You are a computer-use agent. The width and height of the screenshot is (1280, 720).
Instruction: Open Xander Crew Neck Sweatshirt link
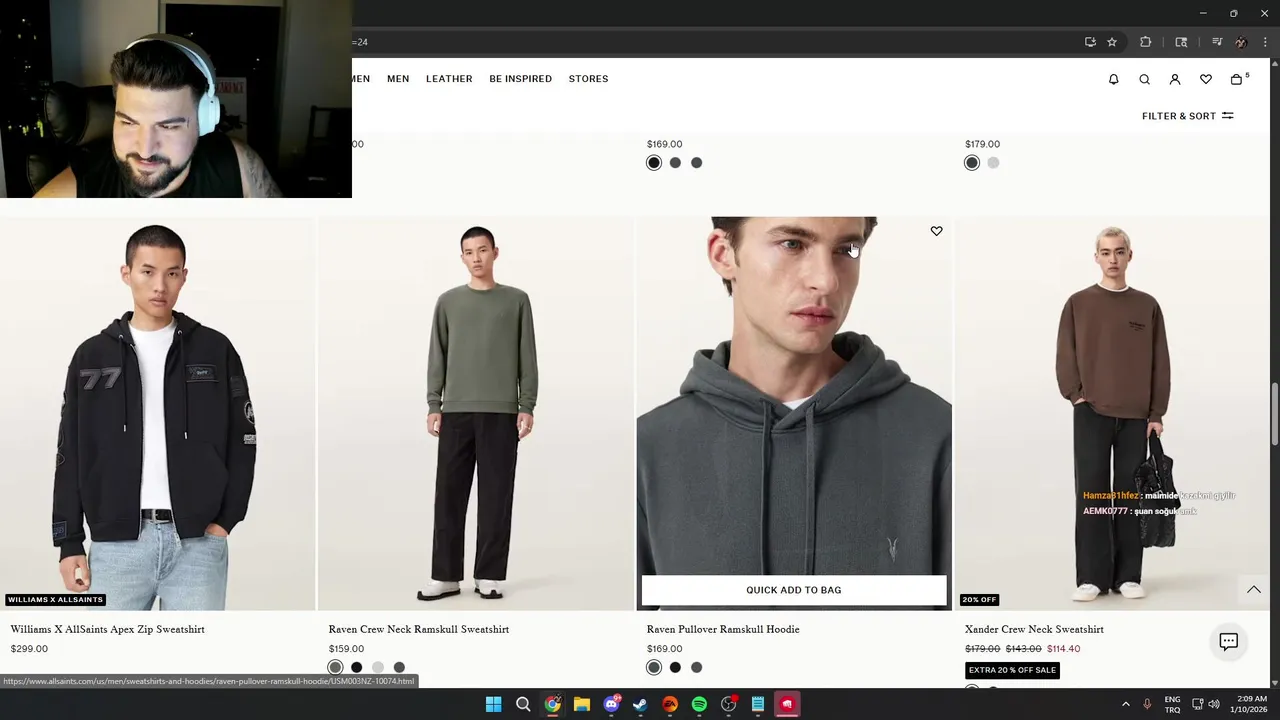click(1034, 629)
